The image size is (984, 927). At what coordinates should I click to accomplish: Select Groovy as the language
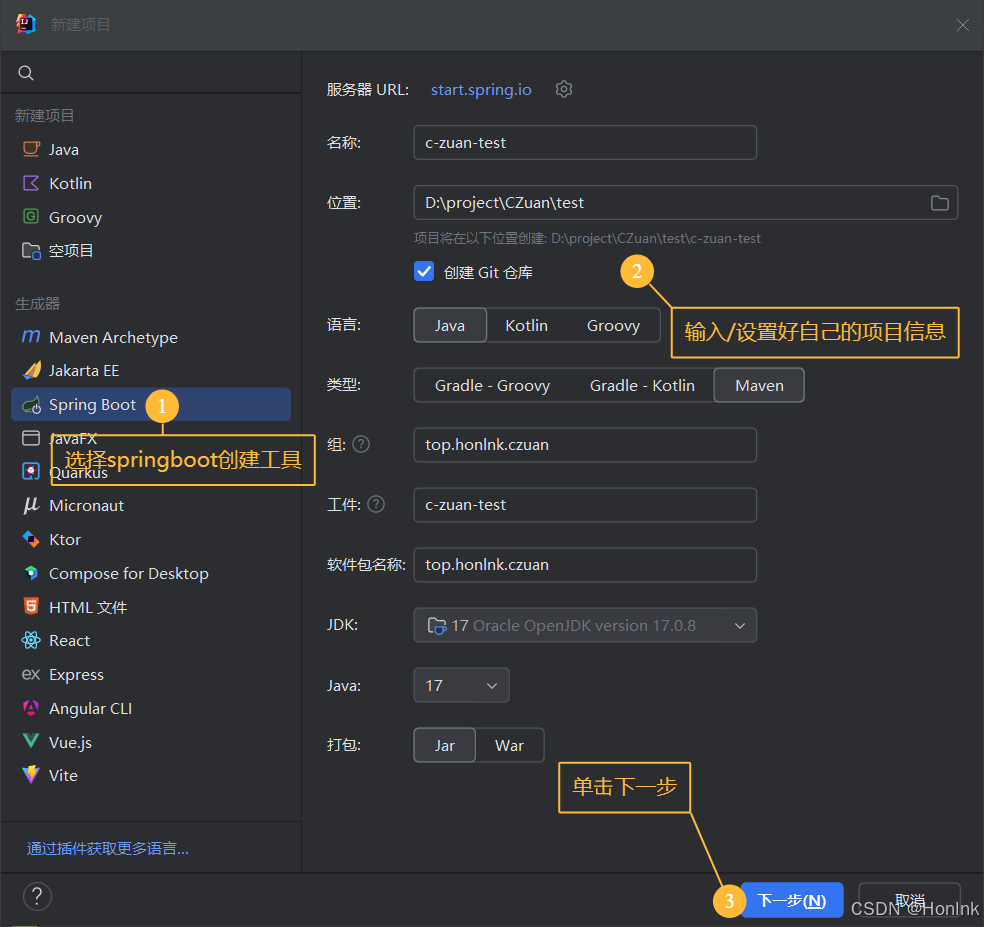click(x=613, y=325)
